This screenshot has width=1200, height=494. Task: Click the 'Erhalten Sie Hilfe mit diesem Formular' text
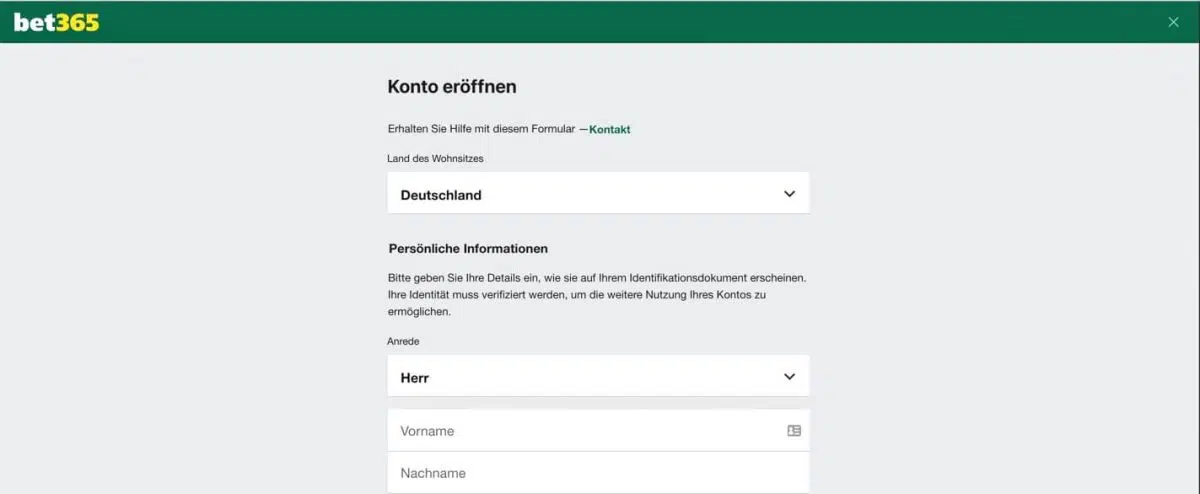click(x=481, y=129)
